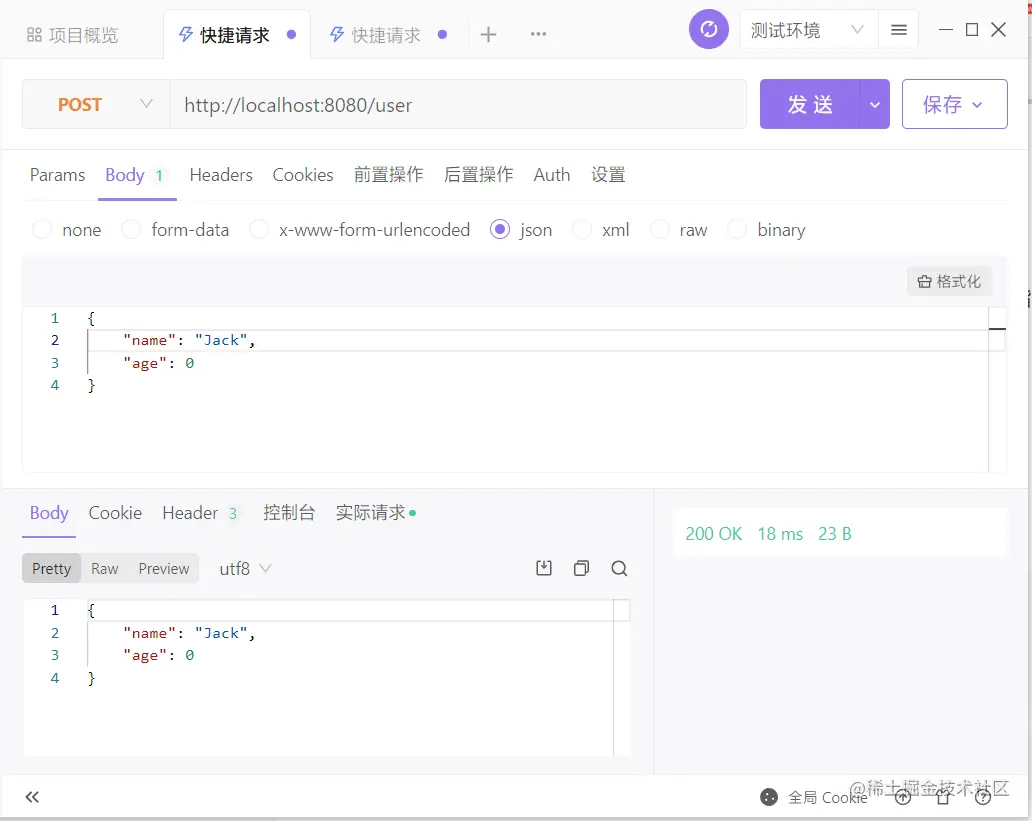The height and width of the screenshot is (821, 1032).
Task: Open the Cookies request tab
Action: 303,175
